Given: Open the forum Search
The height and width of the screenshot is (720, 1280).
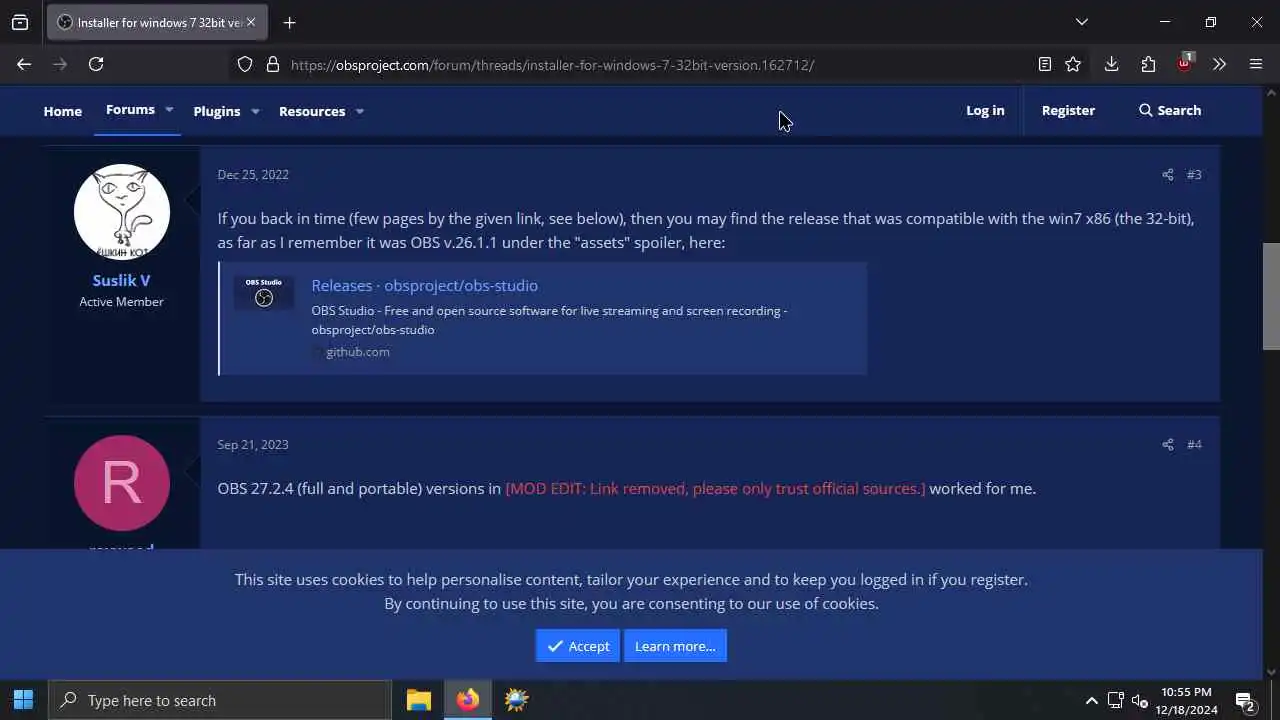Looking at the screenshot, I should tap(1170, 110).
